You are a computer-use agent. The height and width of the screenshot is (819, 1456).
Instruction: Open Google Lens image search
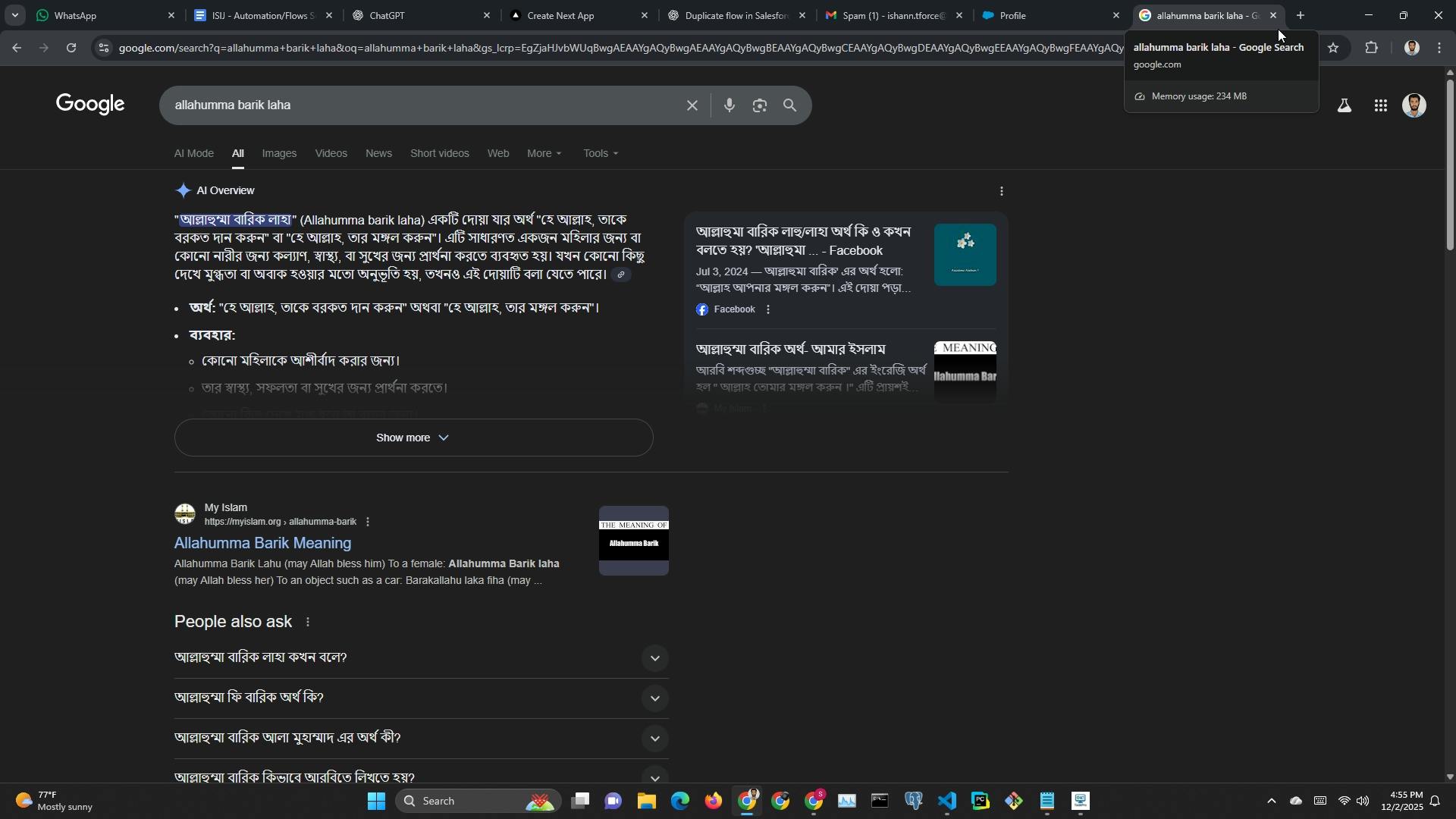click(x=759, y=105)
